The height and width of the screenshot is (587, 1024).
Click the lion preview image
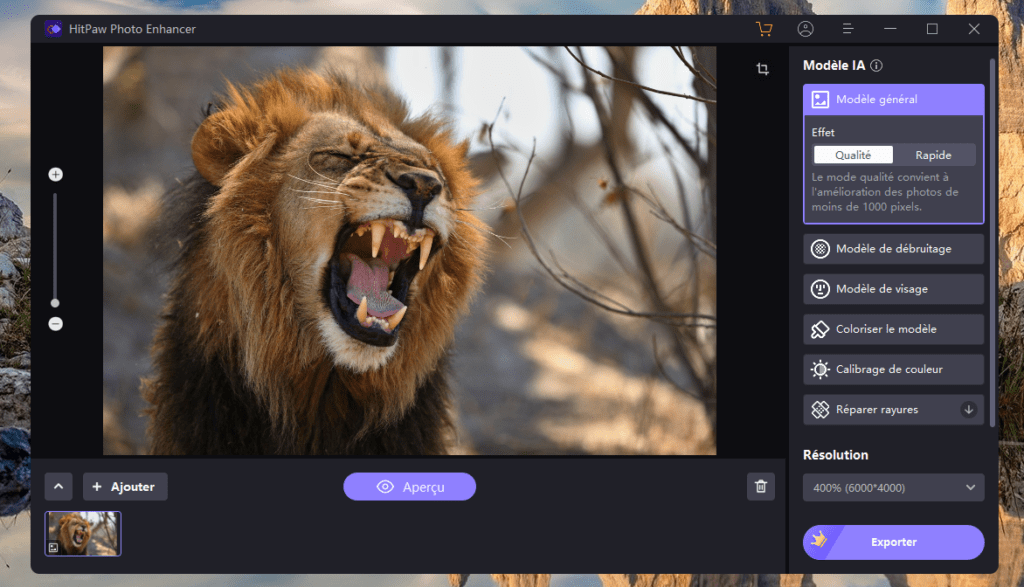coord(409,250)
